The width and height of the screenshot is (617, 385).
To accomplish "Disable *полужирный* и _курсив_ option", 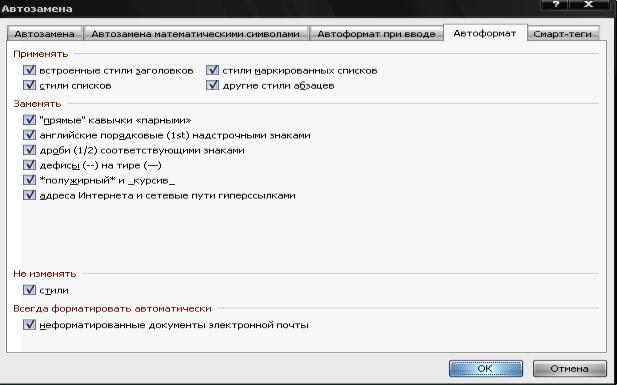I will pyautogui.click(x=30, y=180).
